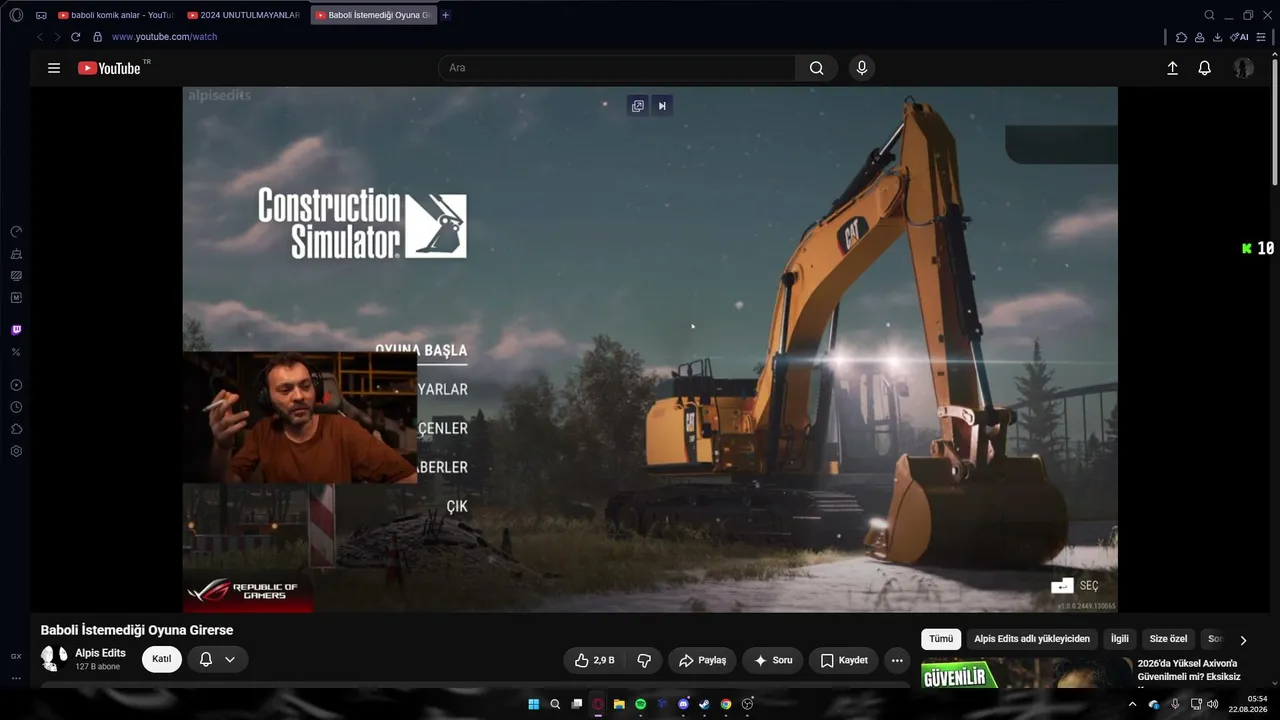Screen dimensions: 1280x720
Task: Open the YouTube account avatar menu
Action: point(1243,68)
